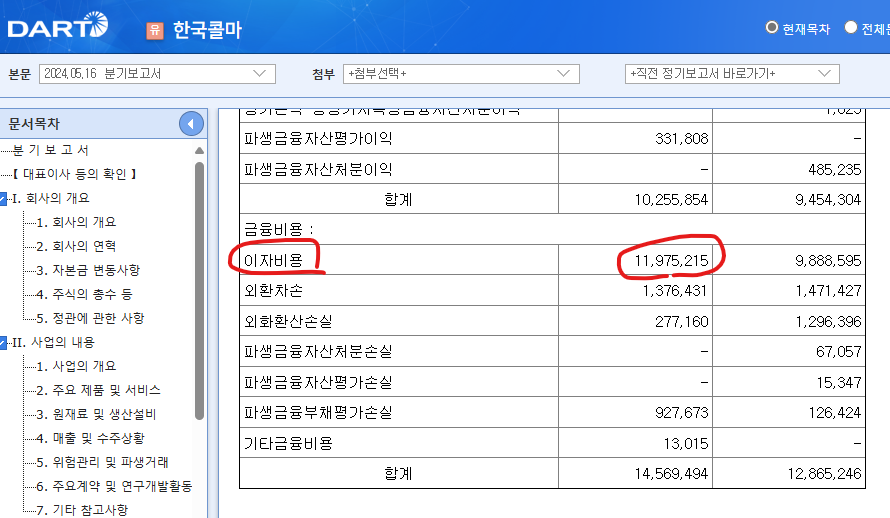Image resolution: width=890 pixels, height=518 pixels.
Task: Go to 4. 주식의 총수 등
Action: pyautogui.click(x=84, y=294)
